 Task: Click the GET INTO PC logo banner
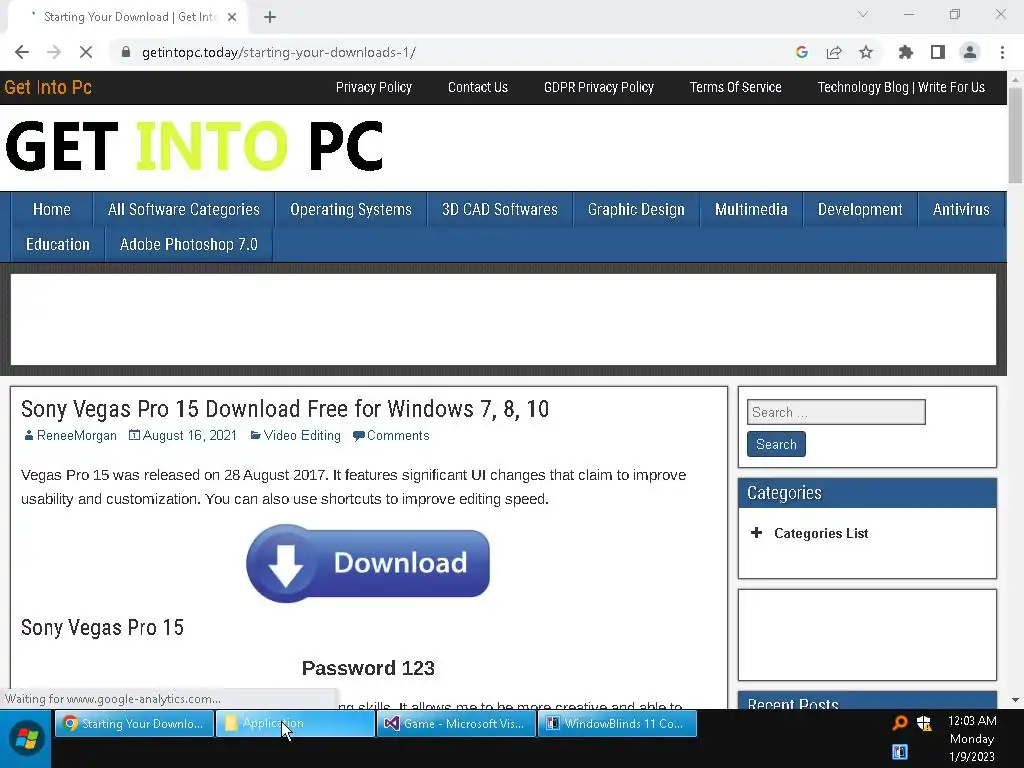tap(194, 146)
